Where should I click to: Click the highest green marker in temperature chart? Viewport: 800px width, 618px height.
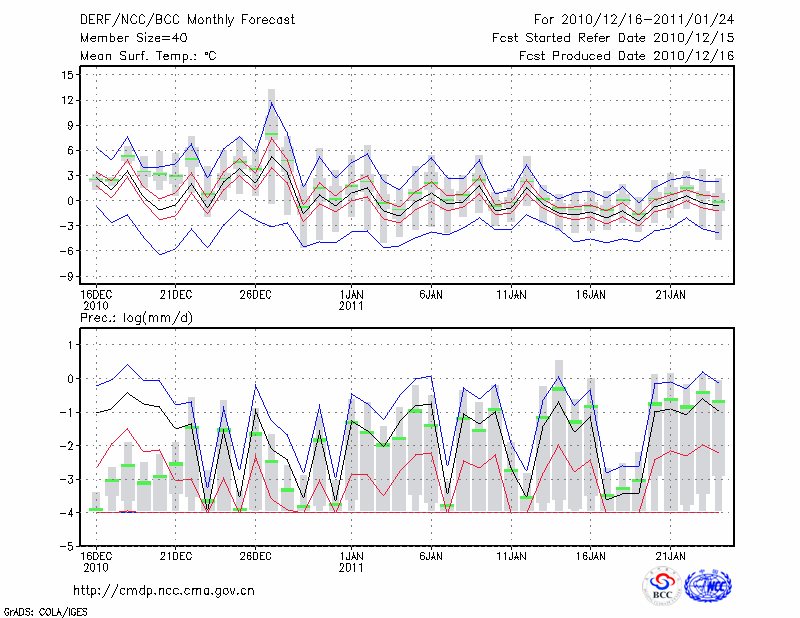point(271,134)
